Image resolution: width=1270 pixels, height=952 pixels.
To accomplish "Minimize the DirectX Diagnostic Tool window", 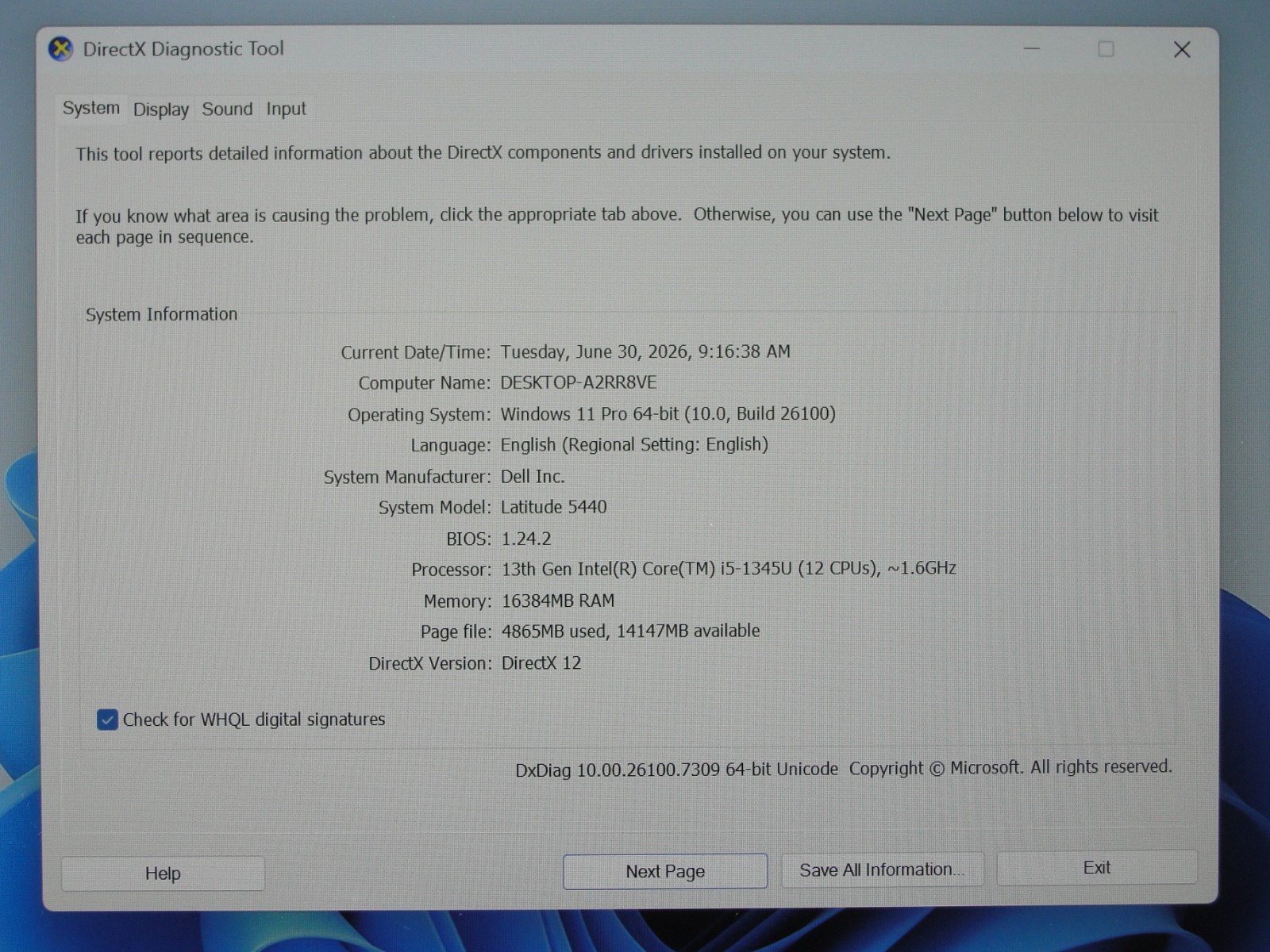I will [x=1032, y=49].
